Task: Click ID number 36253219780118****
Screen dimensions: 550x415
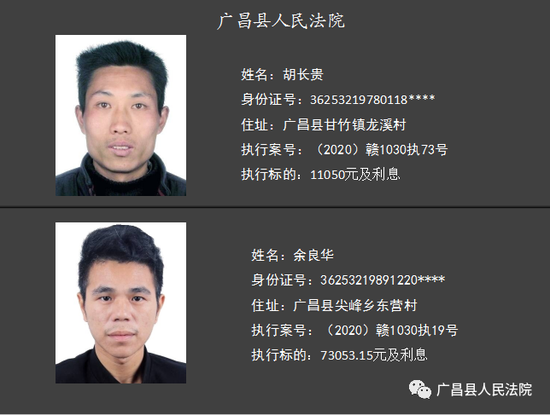Action: (x=373, y=100)
